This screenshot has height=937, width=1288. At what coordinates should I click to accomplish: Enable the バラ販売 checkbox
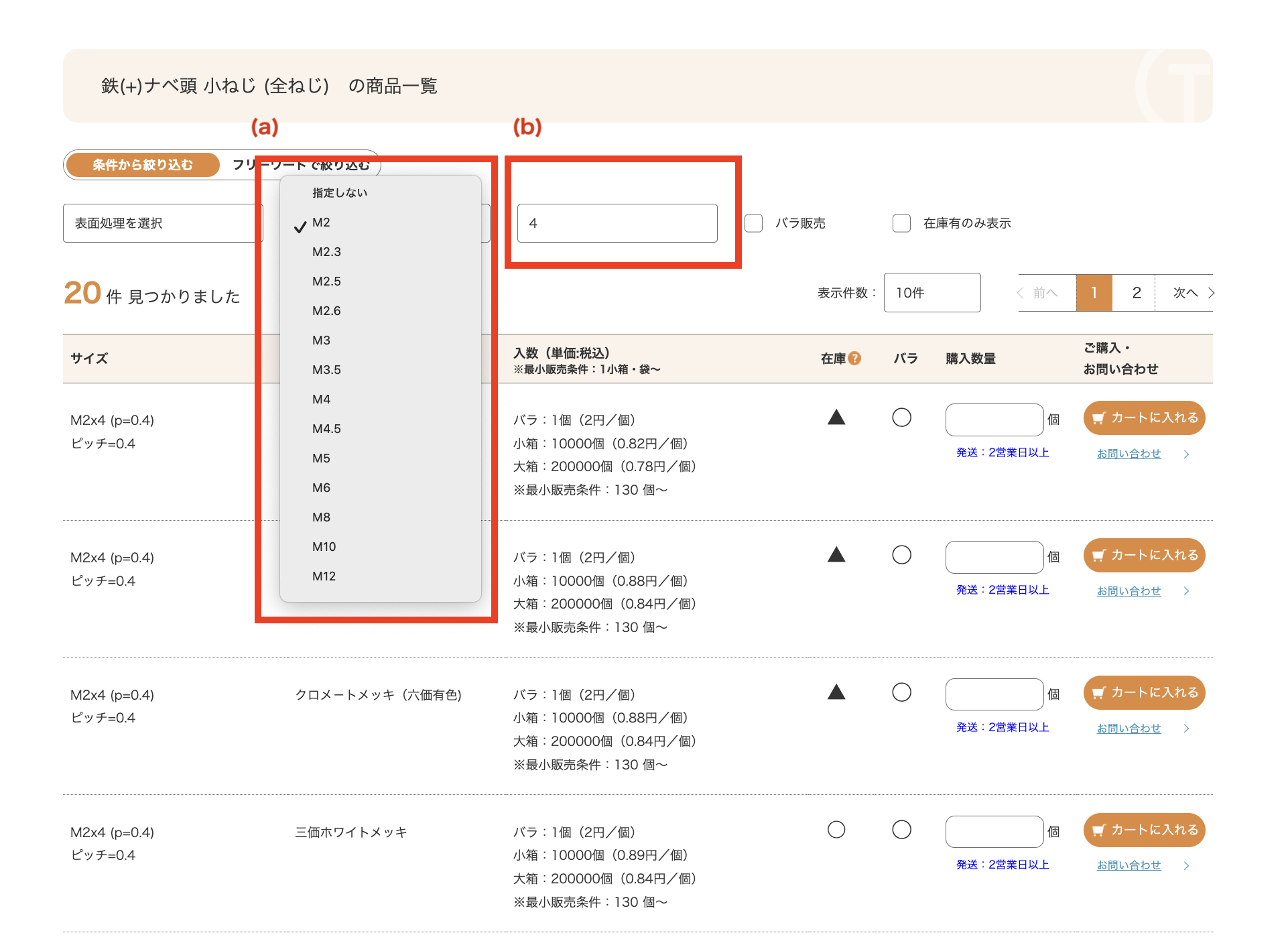(x=754, y=223)
